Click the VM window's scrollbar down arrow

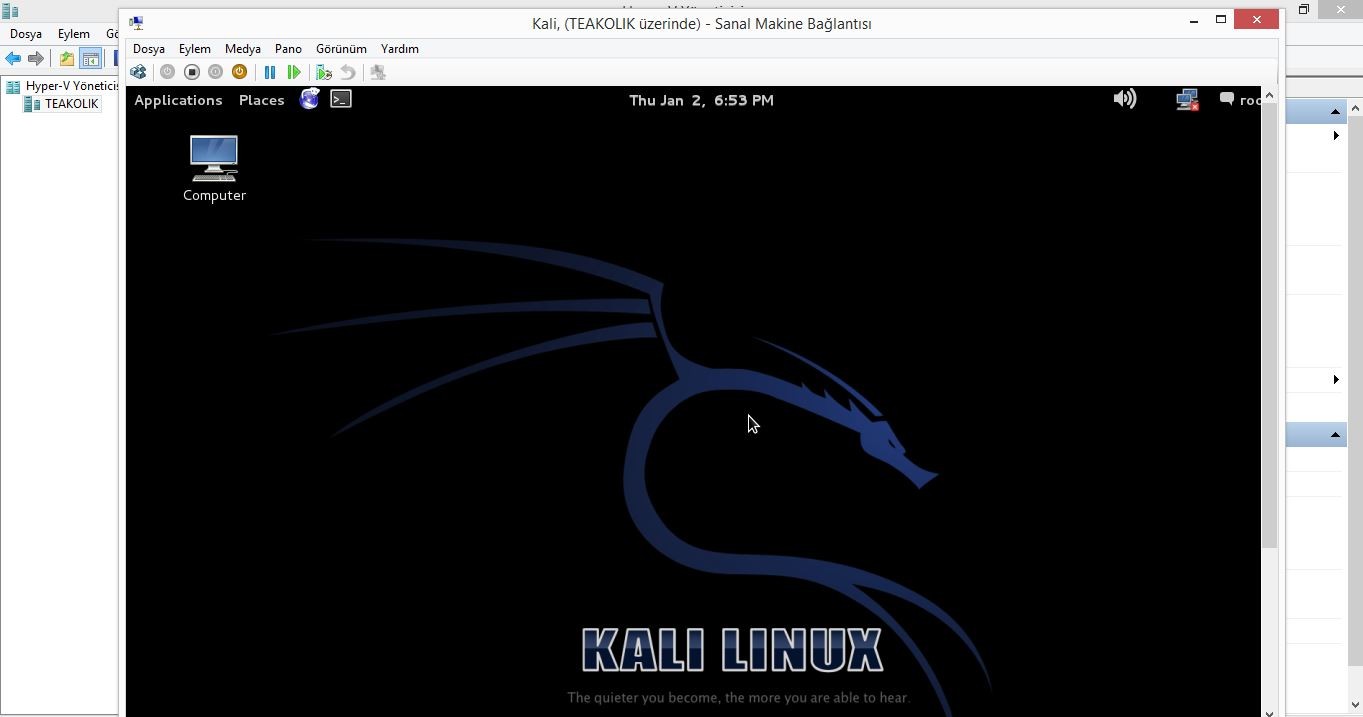pyautogui.click(x=1269, y=711)
